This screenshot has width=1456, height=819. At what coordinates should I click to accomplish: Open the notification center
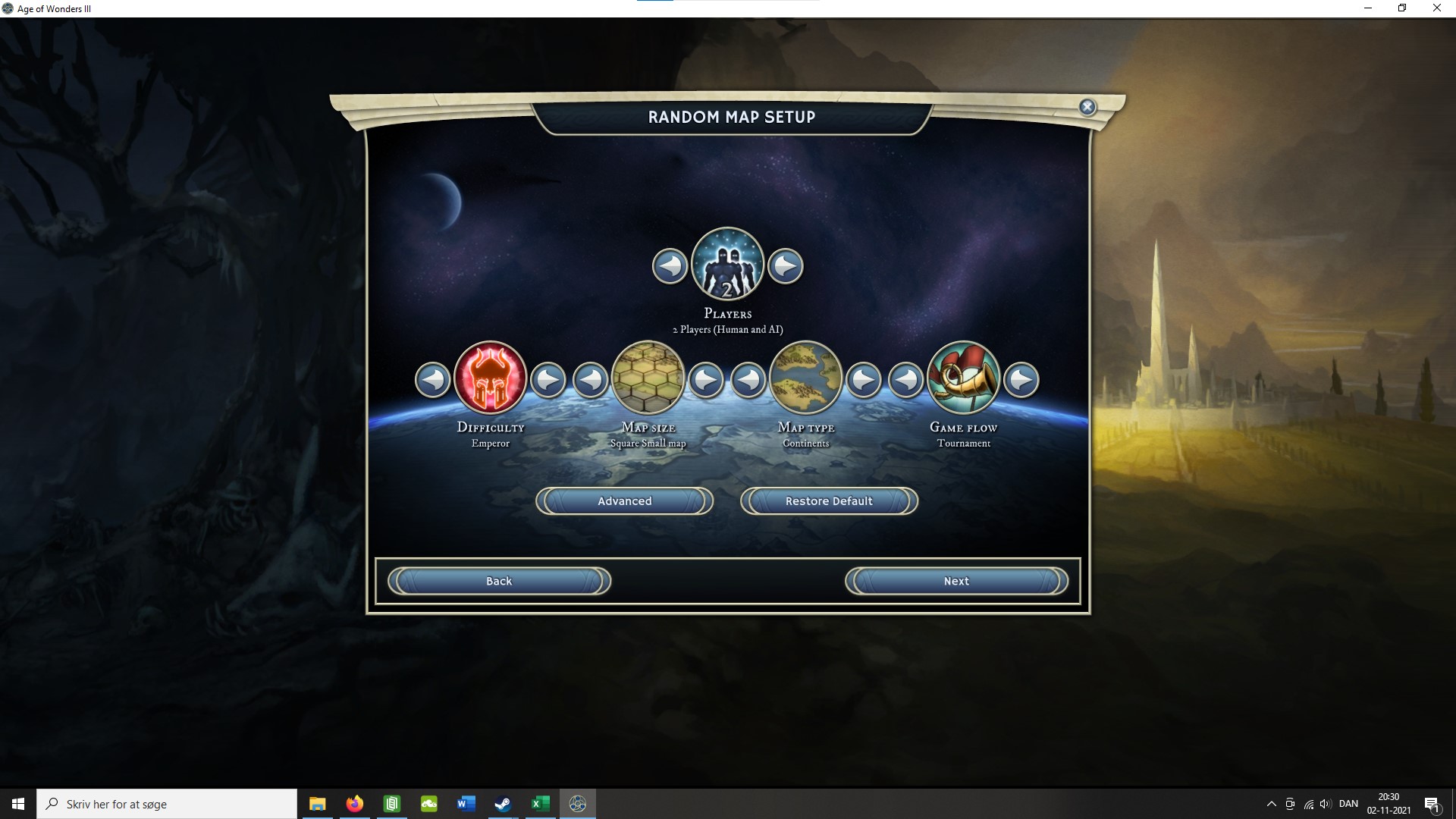point(1432,804)
